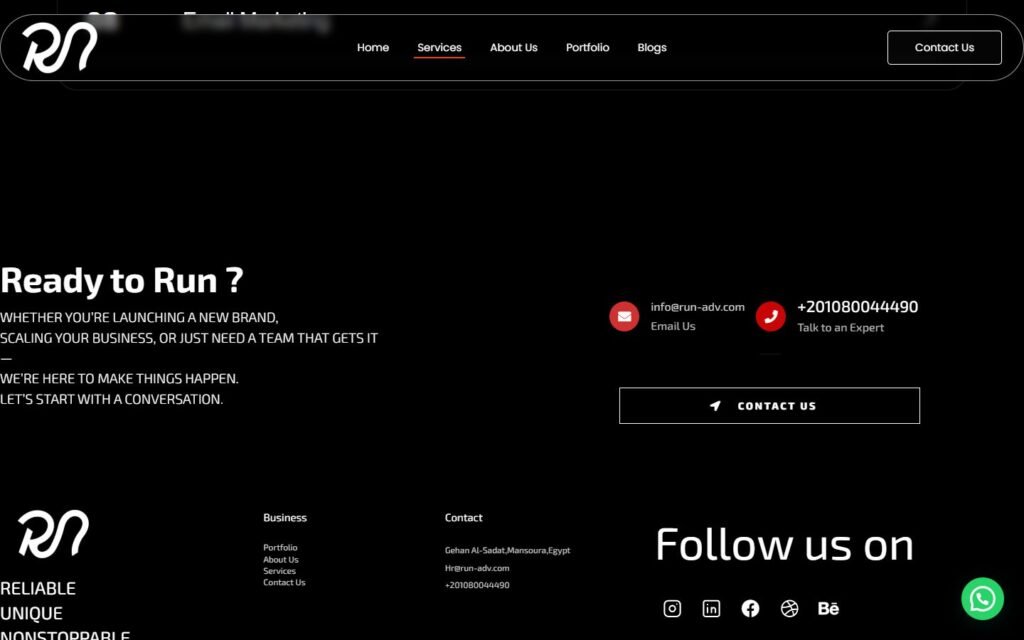Image resolution: width=1024 pixels, height=640 pixels.
Task: Click the Email Us label
Action: [673, 326]
